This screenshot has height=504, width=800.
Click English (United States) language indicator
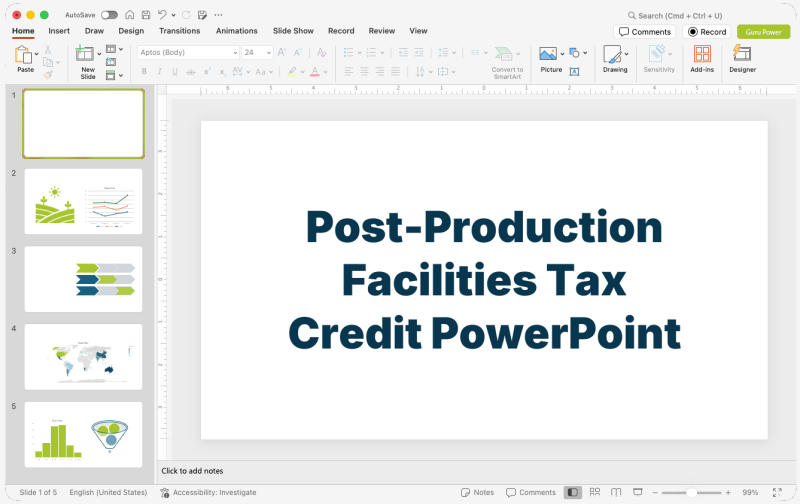[108, 492]
